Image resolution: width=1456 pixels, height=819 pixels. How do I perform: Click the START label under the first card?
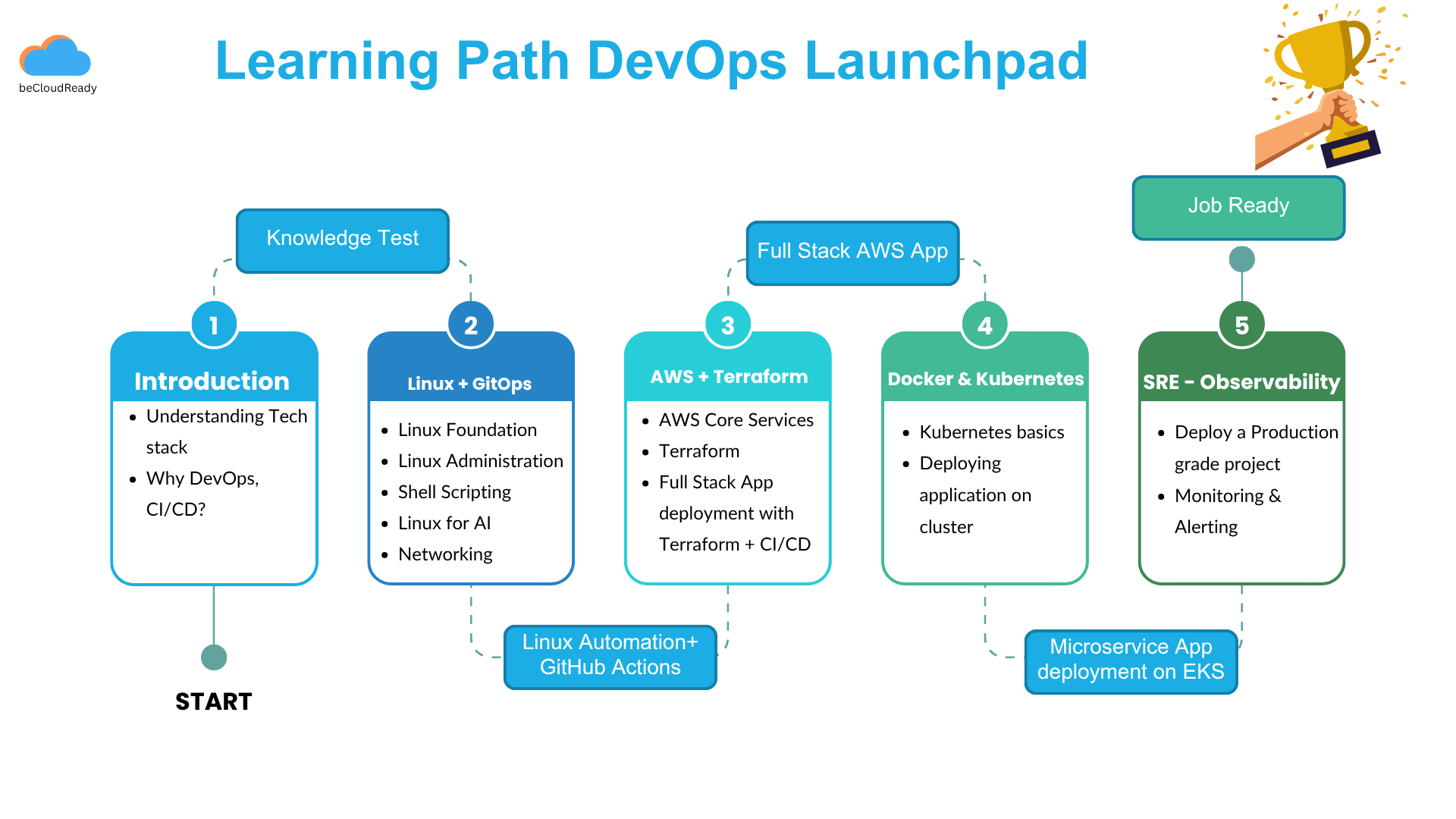[214, 701]
